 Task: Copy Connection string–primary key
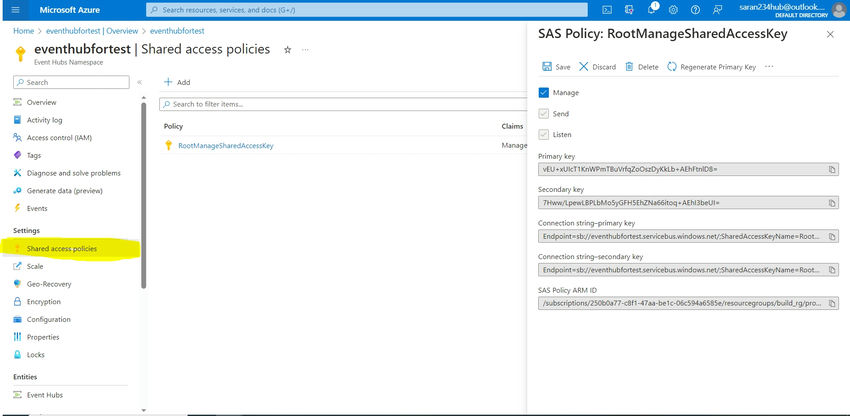(832, 236)
